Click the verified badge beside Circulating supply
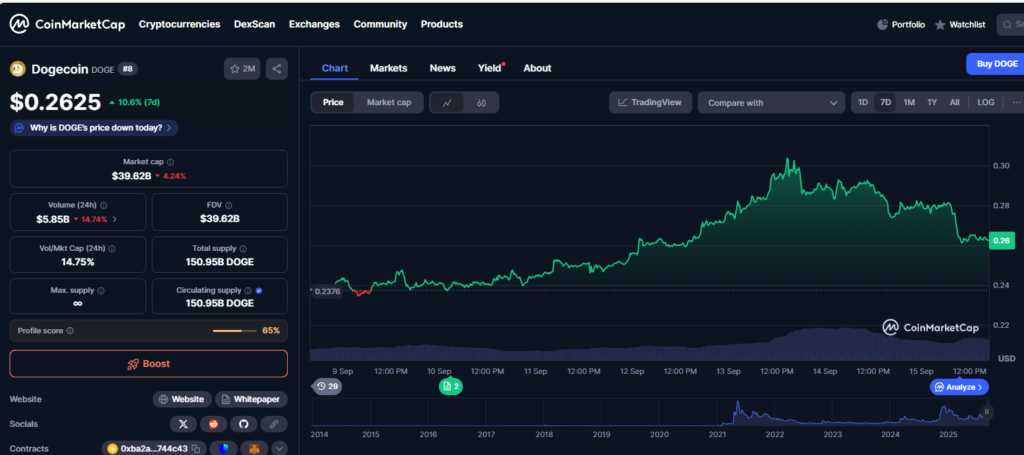This screenshot has height=455, width=1024. 259,290
